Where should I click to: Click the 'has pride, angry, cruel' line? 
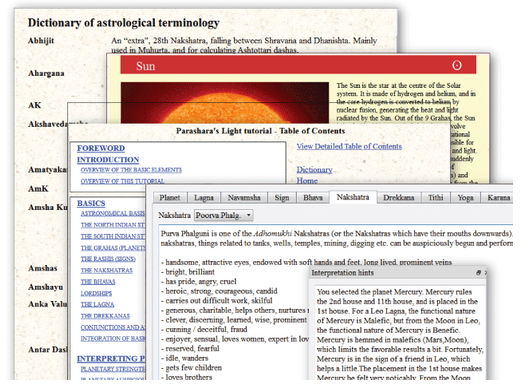[199, 281]
